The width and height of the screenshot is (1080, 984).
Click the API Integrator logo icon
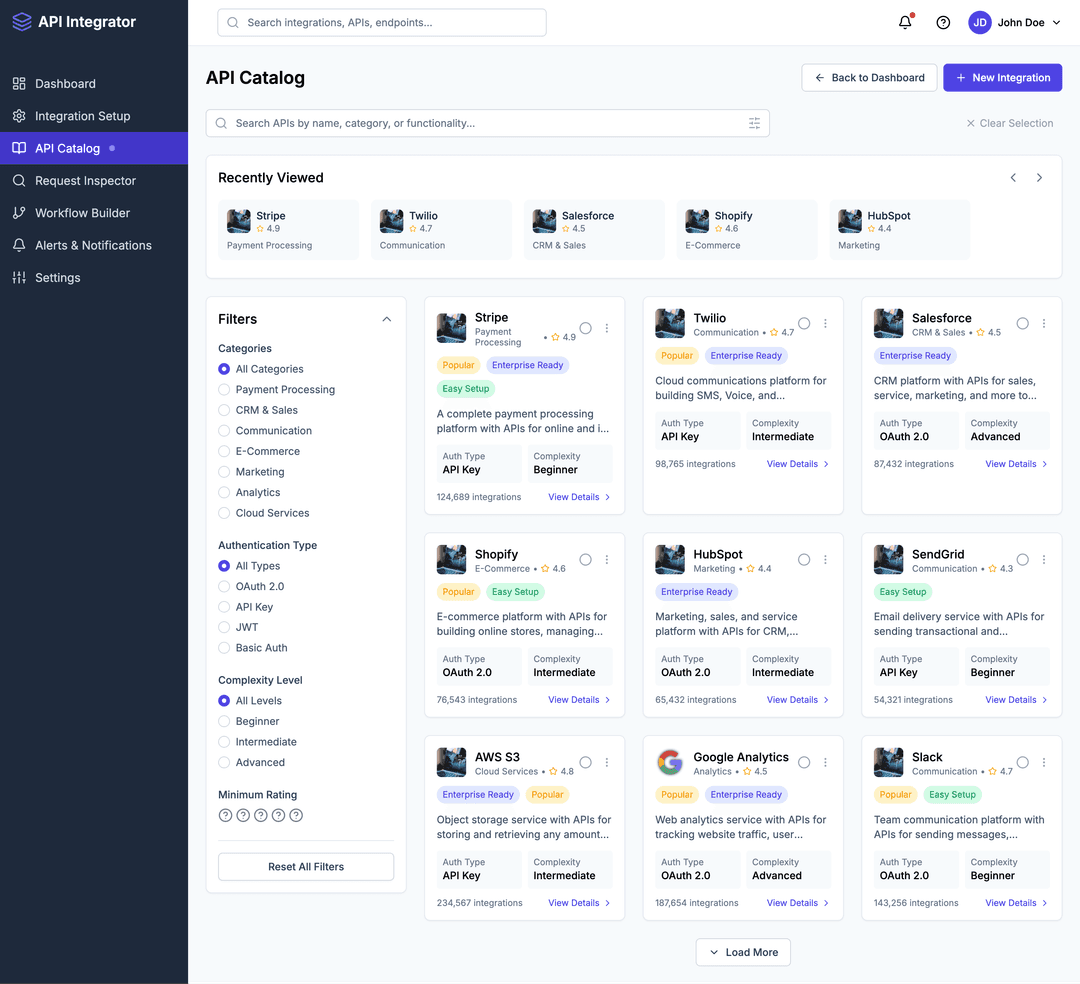pos(21,21)
